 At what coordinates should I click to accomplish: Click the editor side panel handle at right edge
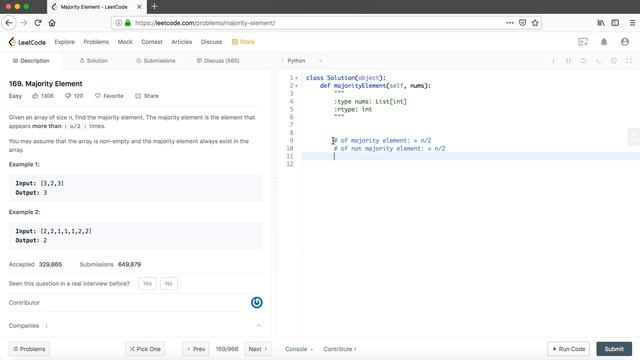click(634, 137)
